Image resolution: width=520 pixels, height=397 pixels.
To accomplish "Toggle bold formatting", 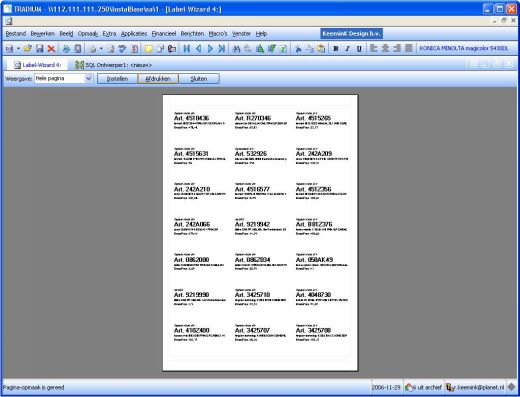I will (x=336, y=49).
